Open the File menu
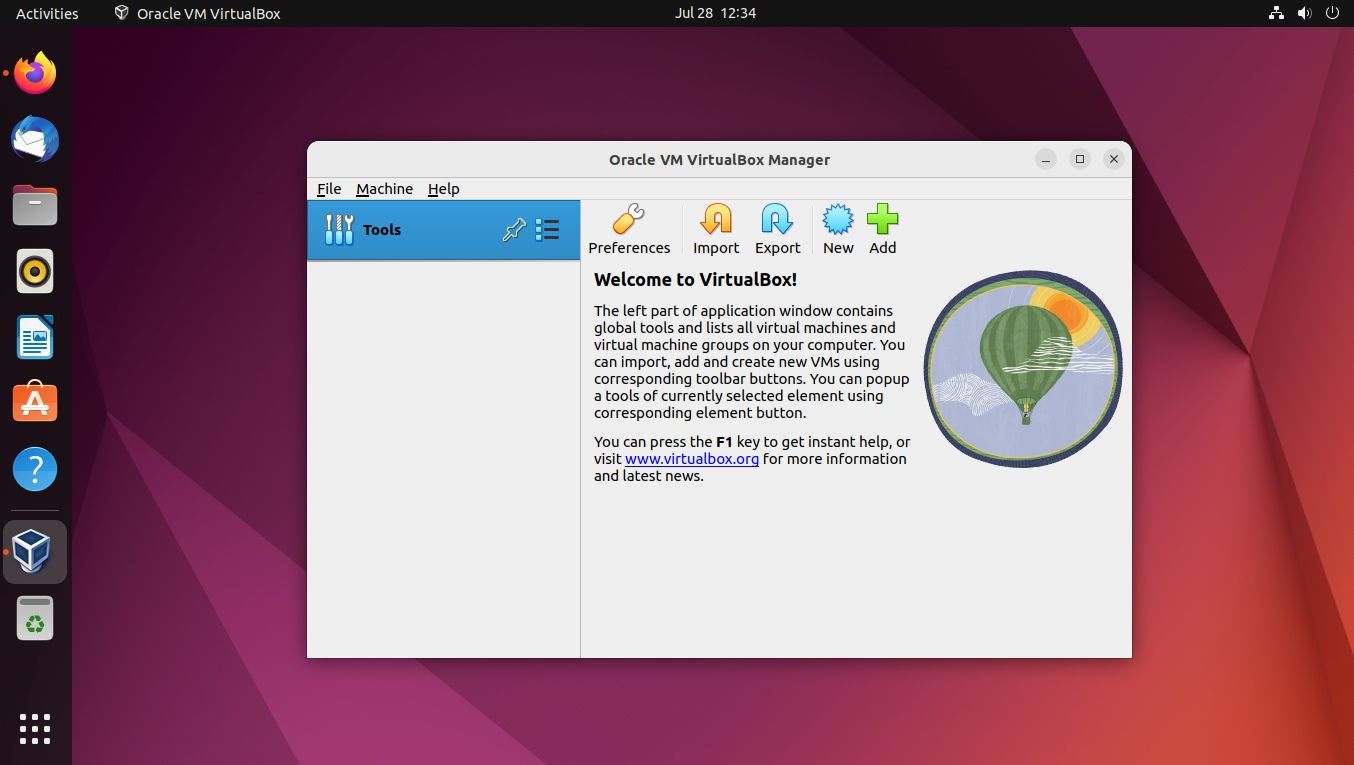Viewport: 1354px width, 765px height. coord(329,189)
